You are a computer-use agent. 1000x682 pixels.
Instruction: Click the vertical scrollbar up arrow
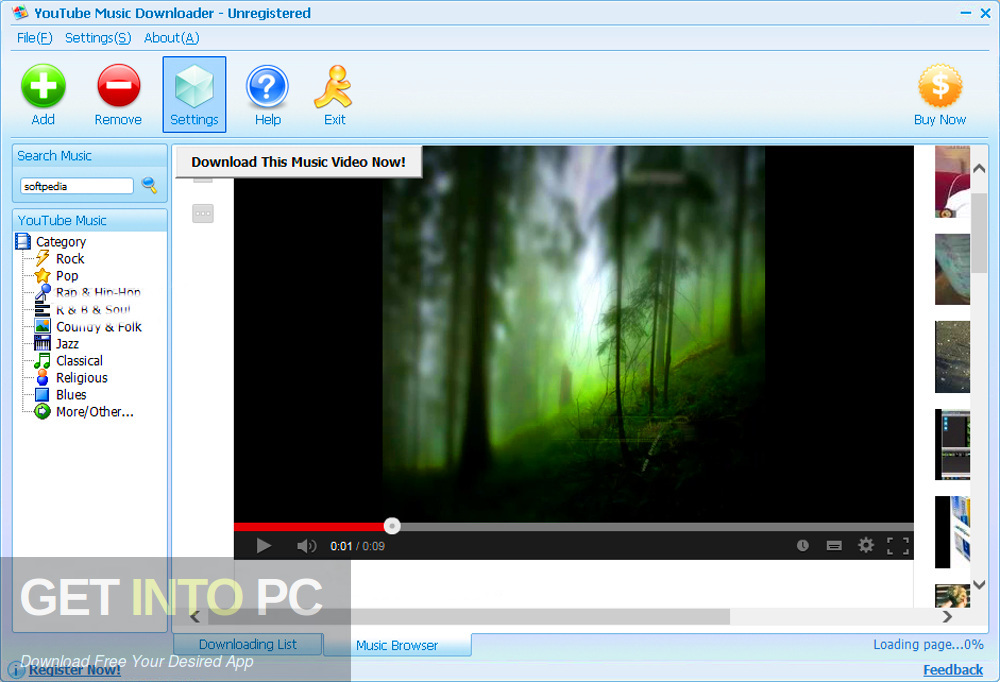coord(979,168)
